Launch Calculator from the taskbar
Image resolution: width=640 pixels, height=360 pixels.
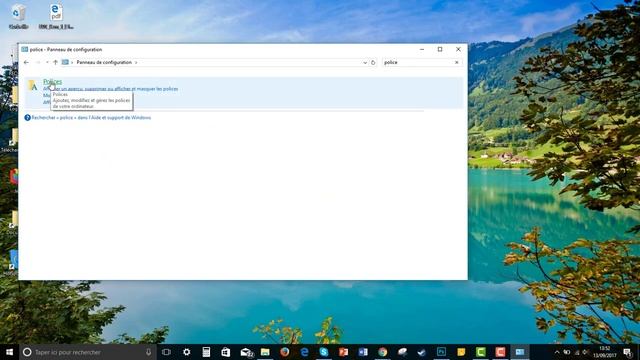[206, 352]
